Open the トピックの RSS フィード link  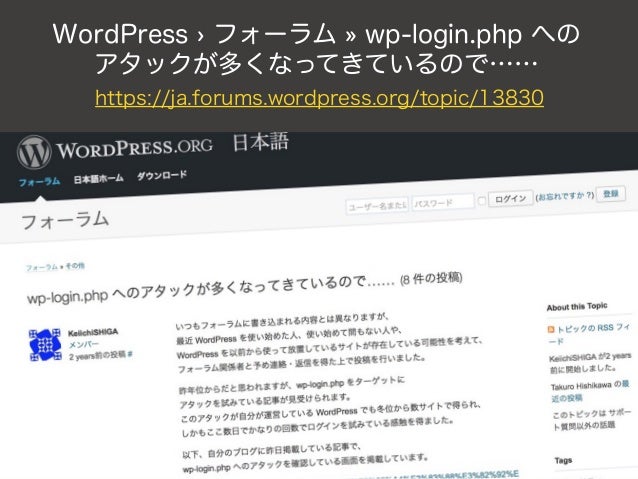tap(590, 333)
